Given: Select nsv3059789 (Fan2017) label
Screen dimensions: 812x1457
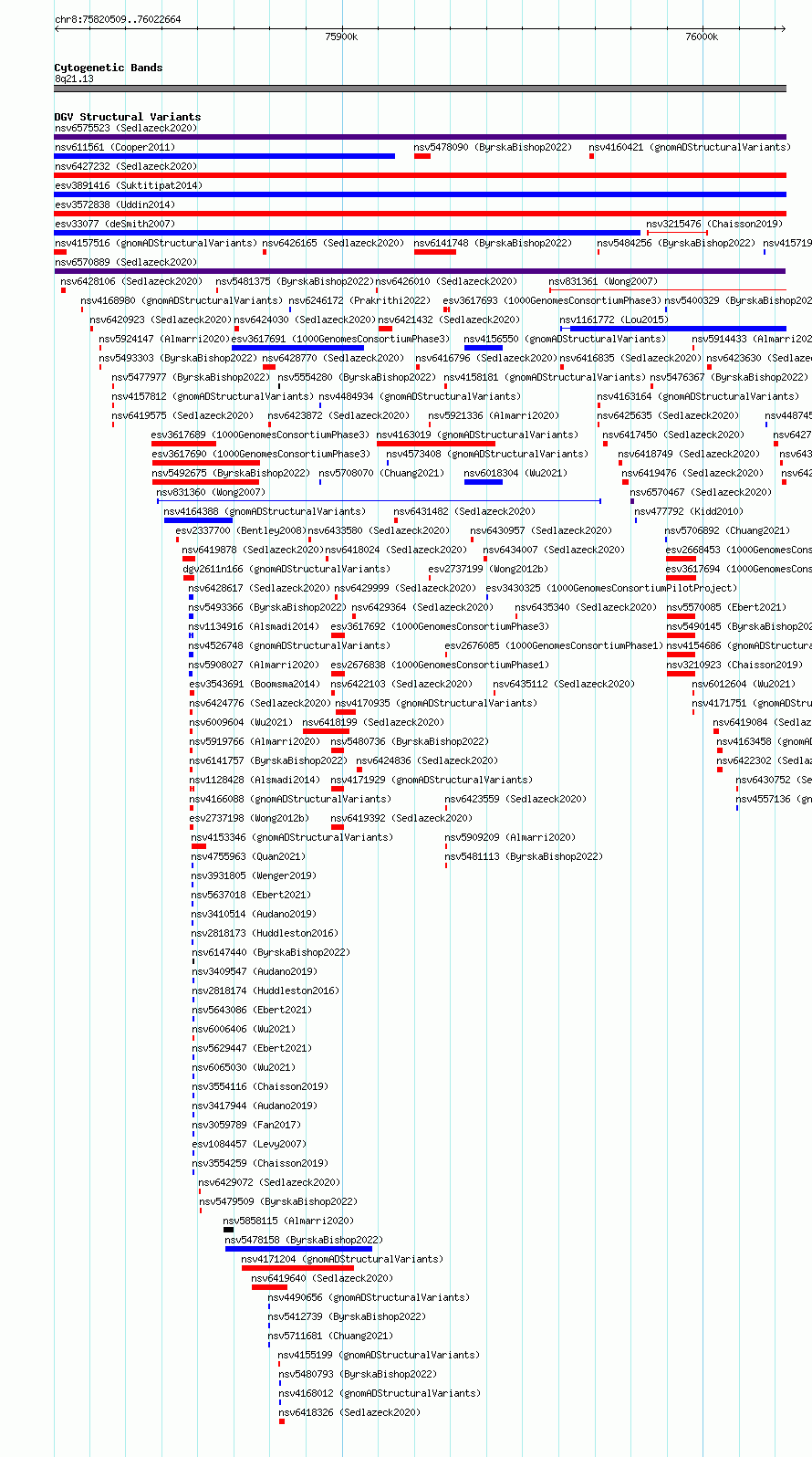Looking at the screenshot, I should (x=246, y=1125).
